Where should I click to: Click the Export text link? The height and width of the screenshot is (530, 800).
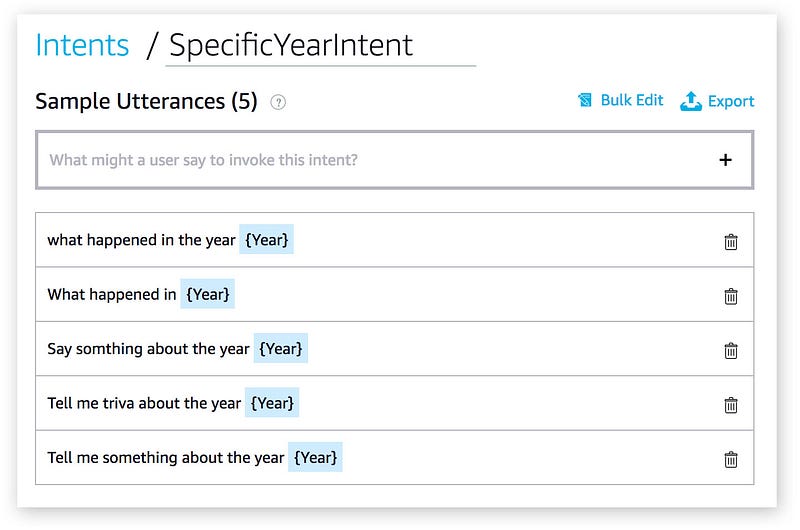click(x=731, y=102)
